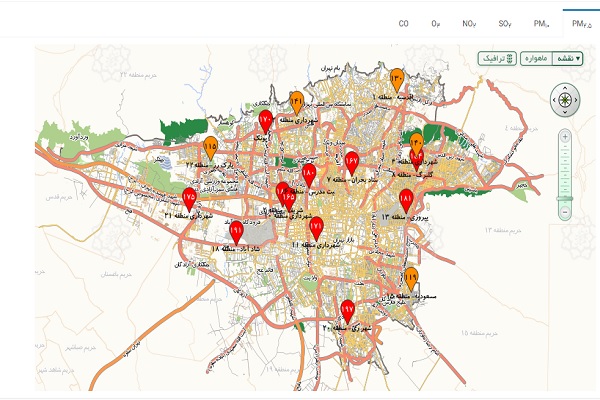The image size is (600, 400).
Task: Click the 'ستاد بحران - منطقه 7' station label
Action: tap(352, 180)
